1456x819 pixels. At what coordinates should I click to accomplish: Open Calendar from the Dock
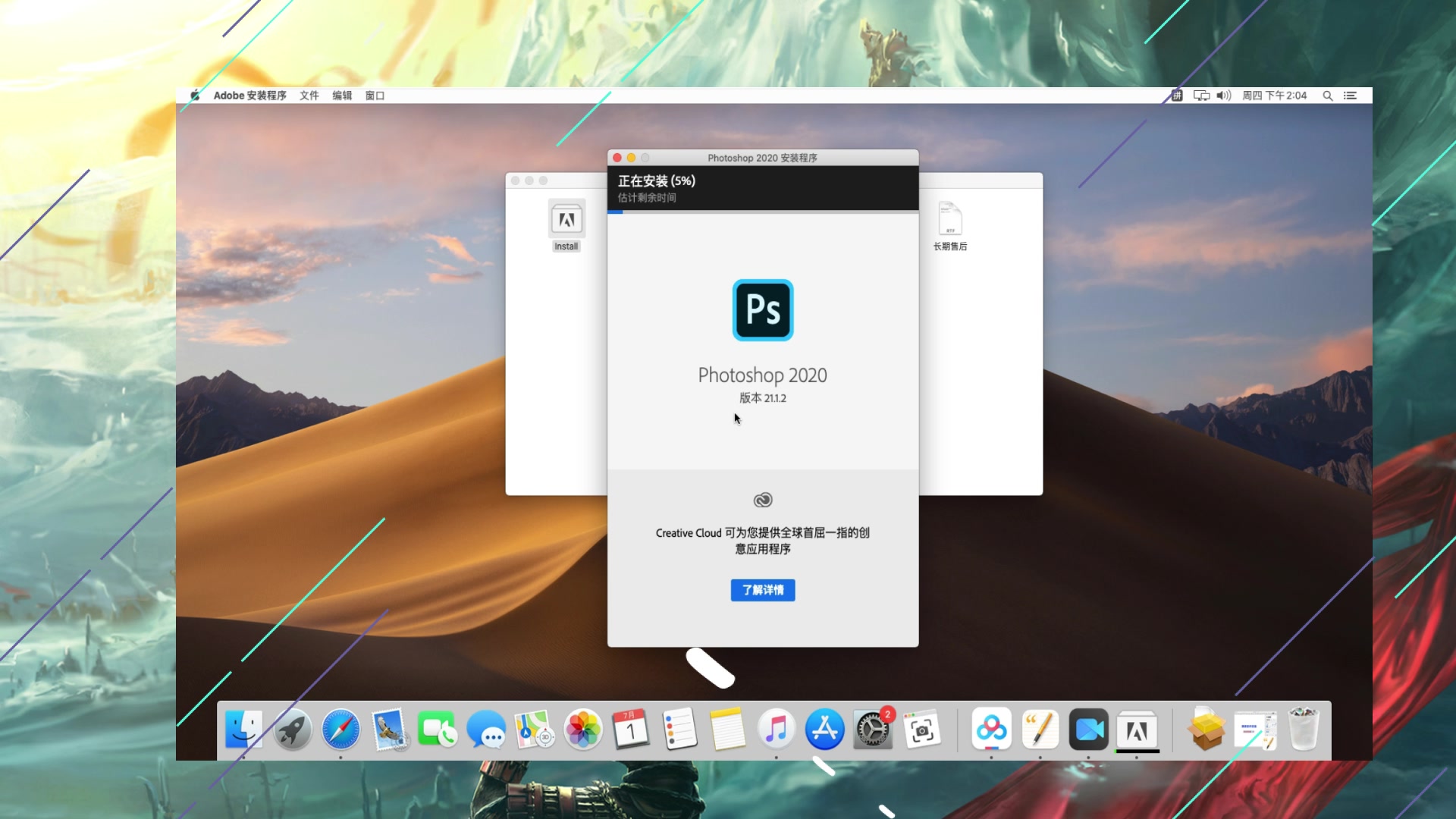coord(631,730)
